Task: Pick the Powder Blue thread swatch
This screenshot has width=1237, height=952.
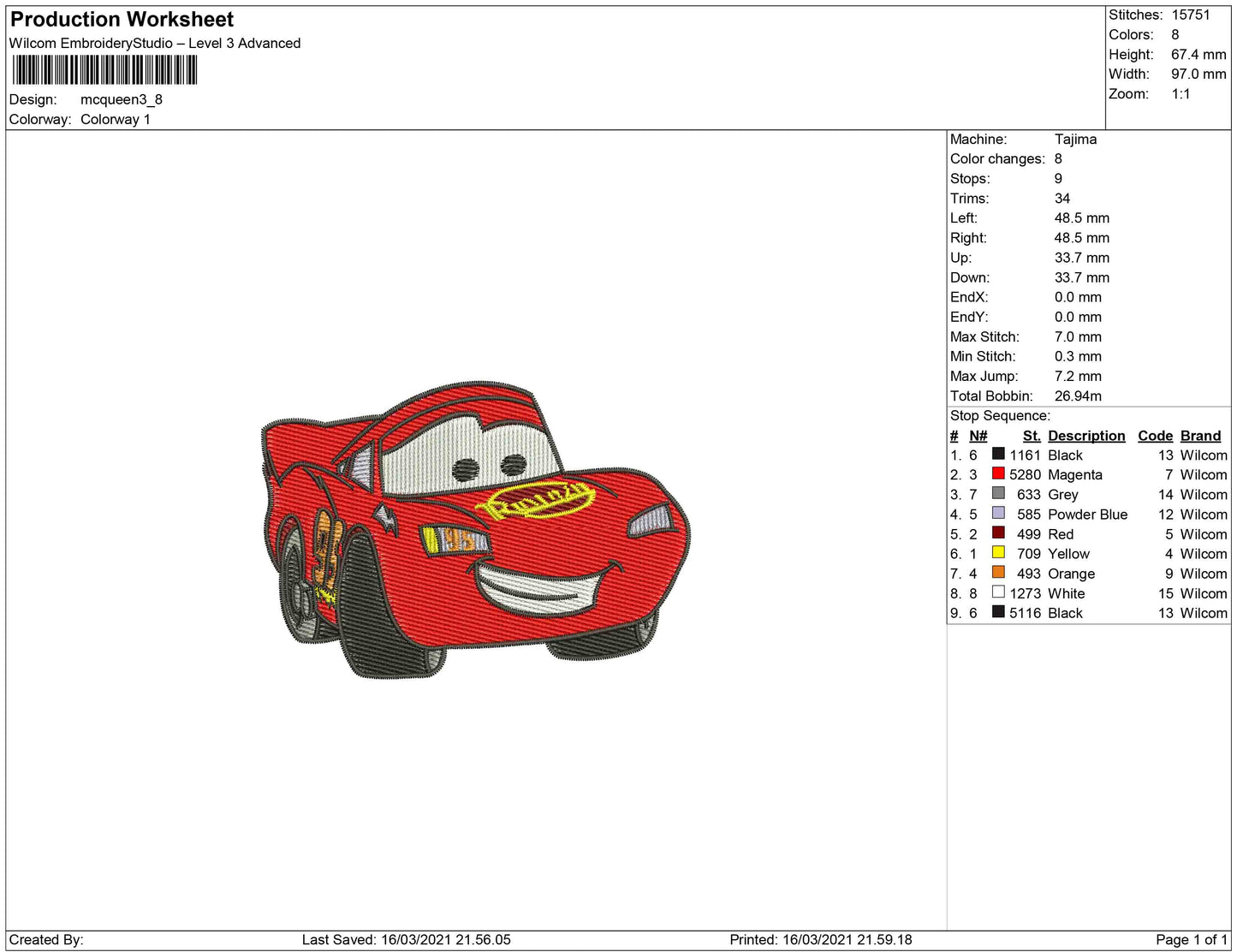Action: (998, 513)
